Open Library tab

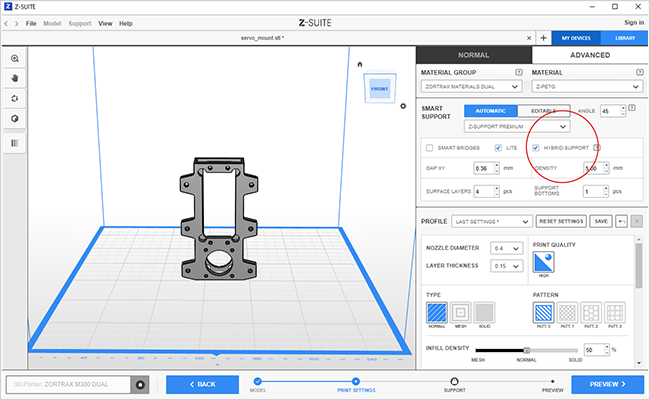pos(625,38)
